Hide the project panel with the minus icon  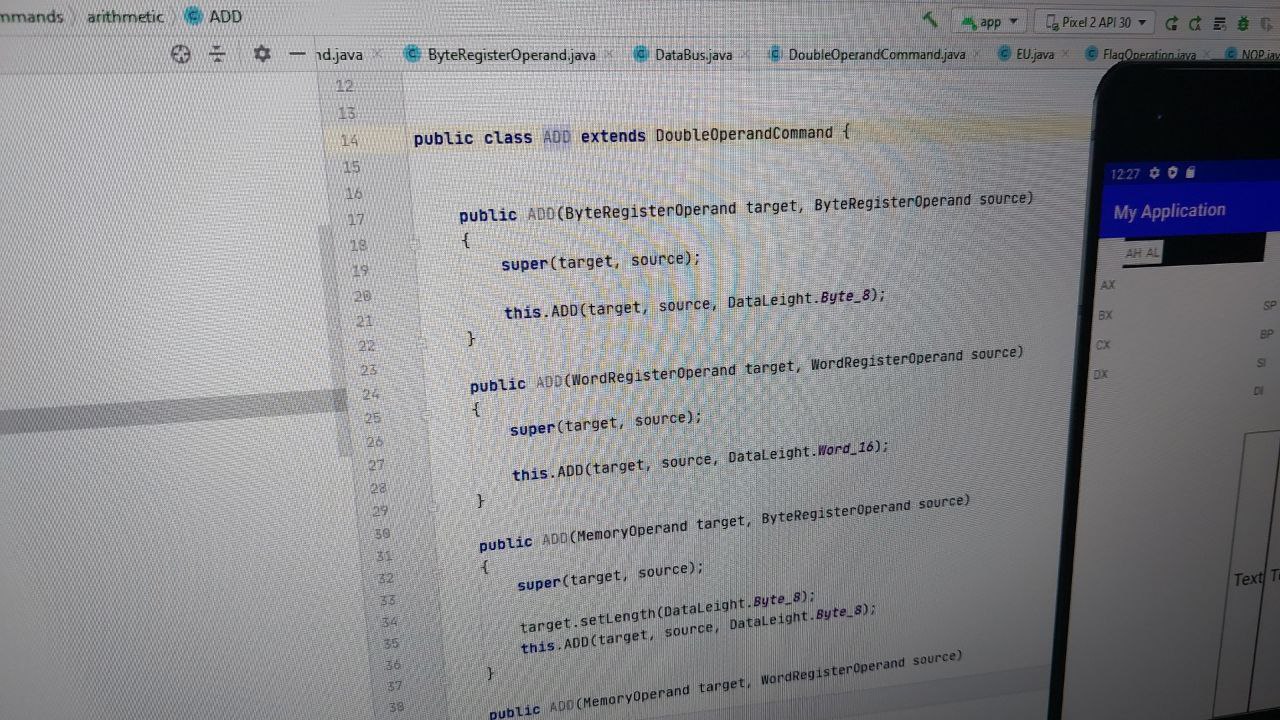tap(297, 54)
